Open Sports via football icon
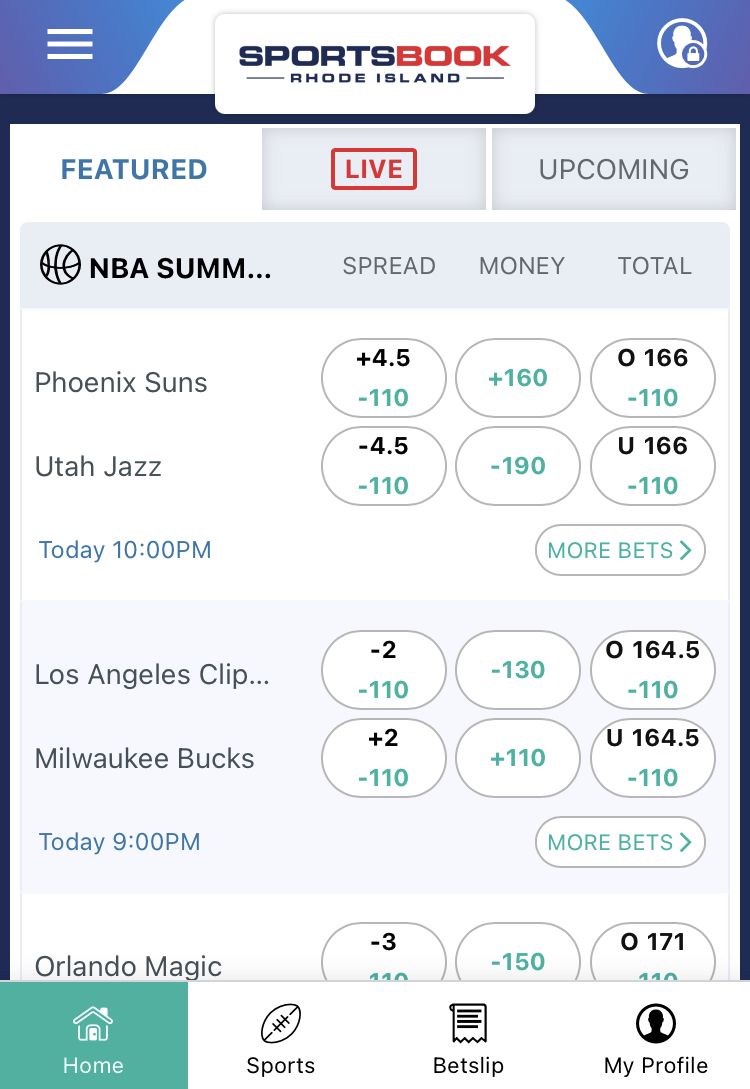 click(x=281, y=1024)
